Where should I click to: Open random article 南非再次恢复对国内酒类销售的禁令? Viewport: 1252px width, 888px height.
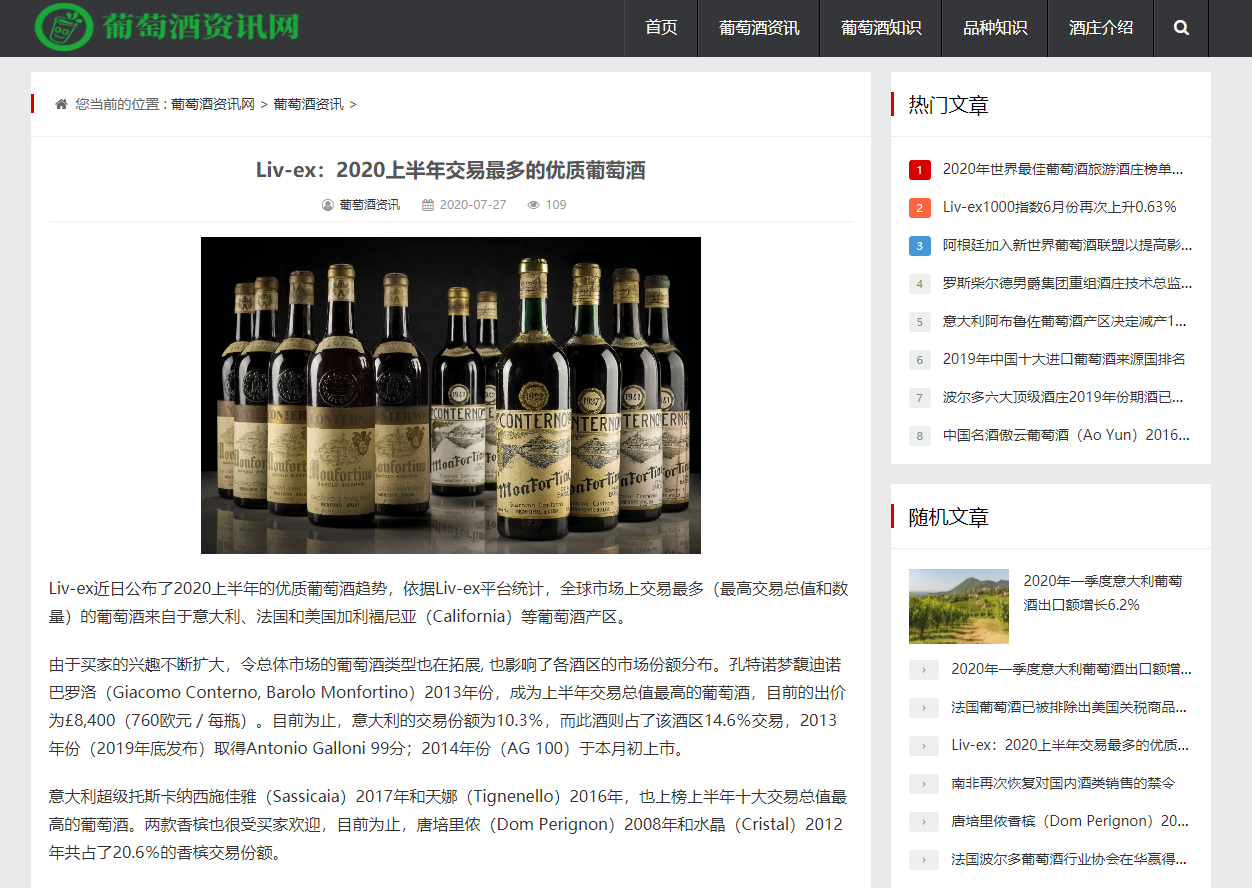1063,784
